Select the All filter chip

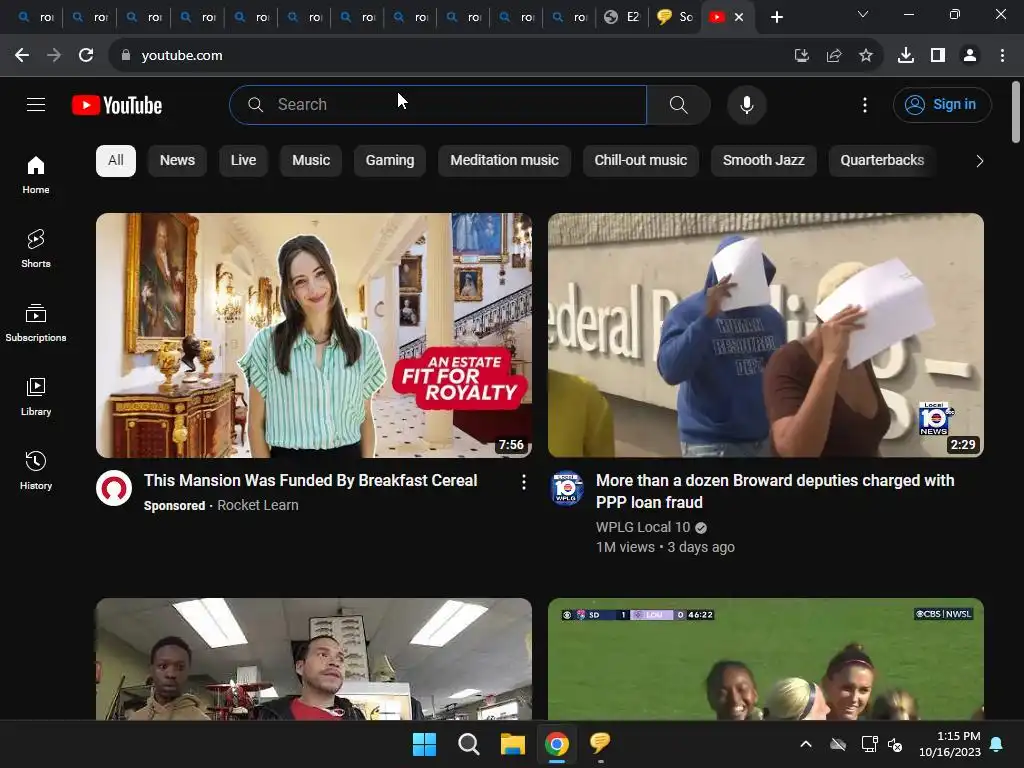116,161
